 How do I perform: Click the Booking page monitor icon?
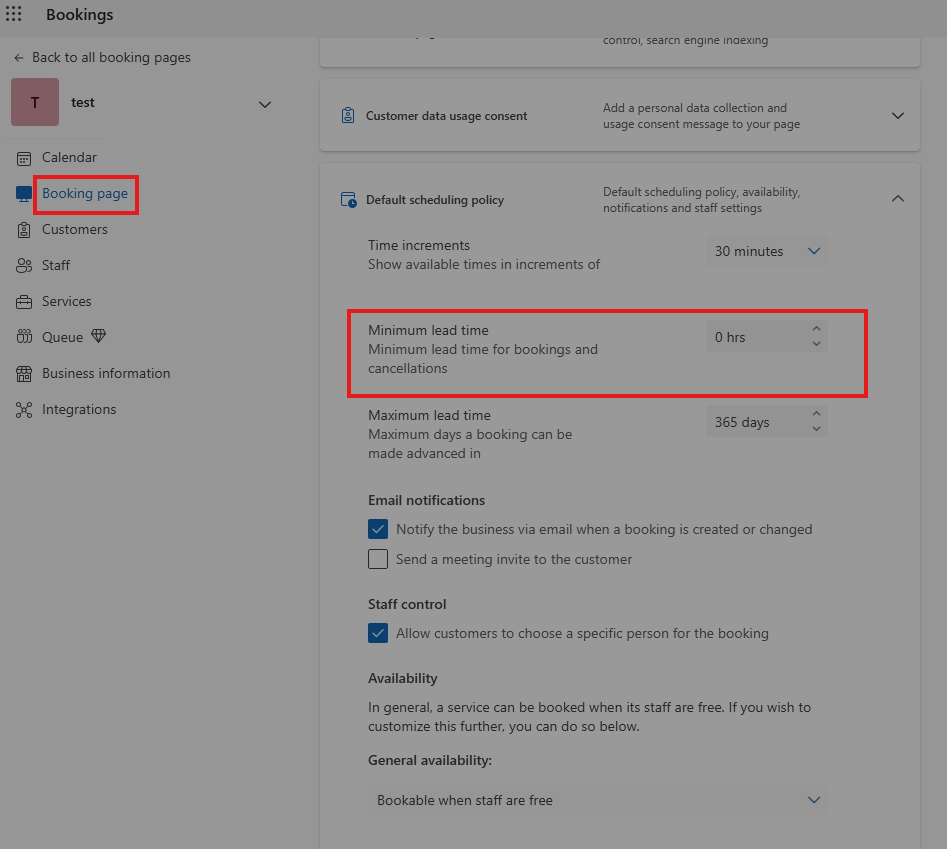(24, 194)
